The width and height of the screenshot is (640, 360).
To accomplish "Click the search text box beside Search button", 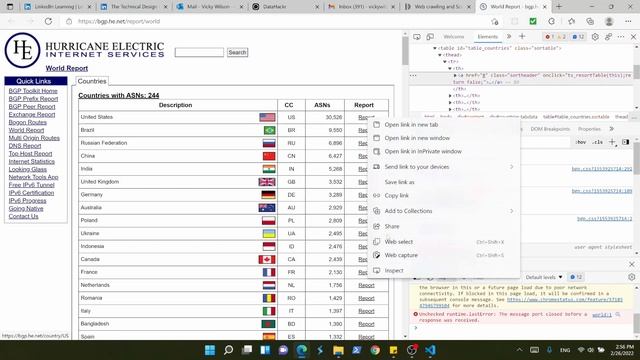I will [x=199, y=52].
